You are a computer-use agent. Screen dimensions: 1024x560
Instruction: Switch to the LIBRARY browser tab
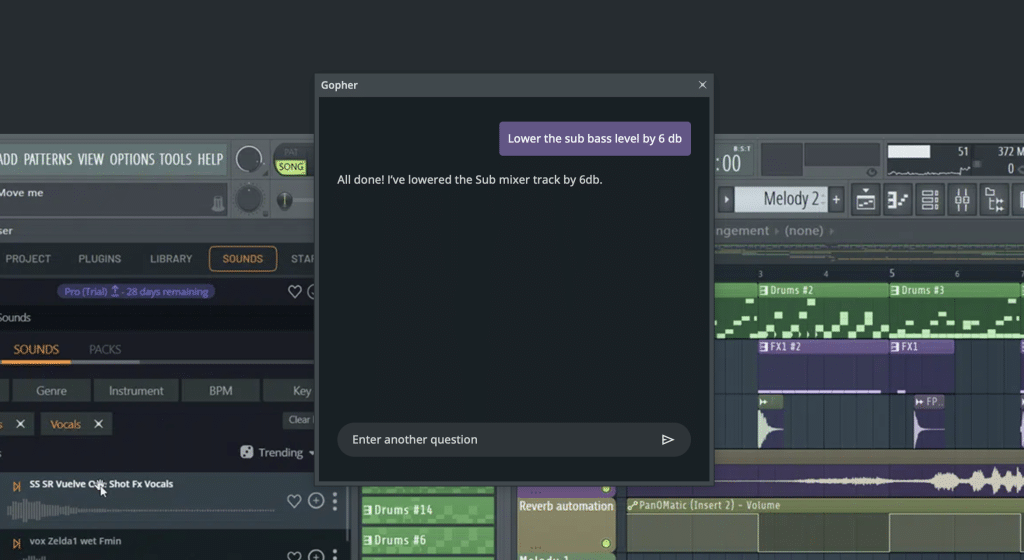(x=171, y=259)
